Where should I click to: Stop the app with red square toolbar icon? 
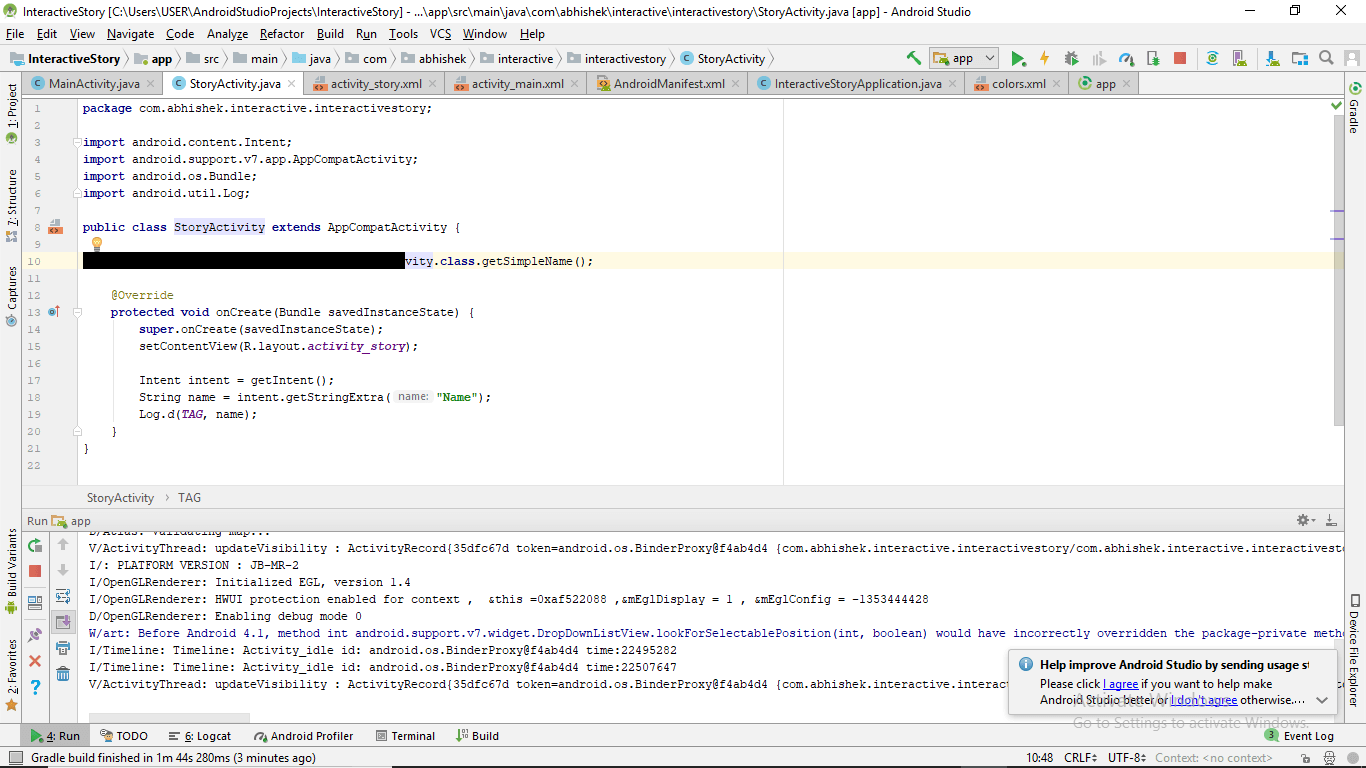click(x=1180, y=58)
